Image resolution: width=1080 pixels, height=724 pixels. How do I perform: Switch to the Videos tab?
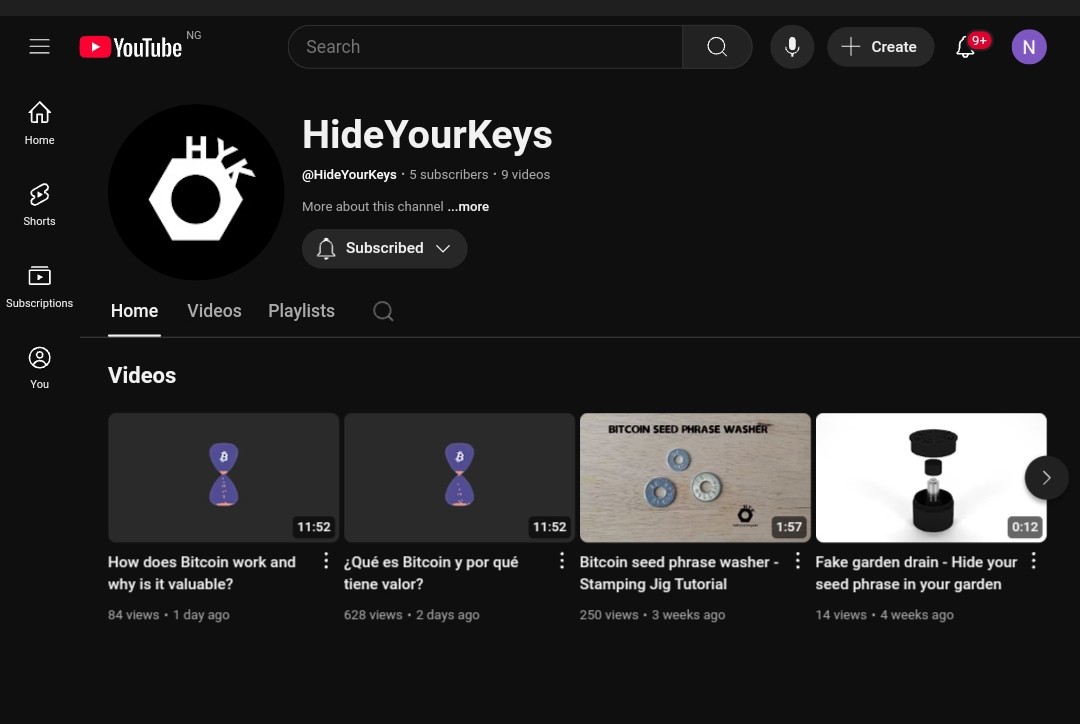click(x=214, y=311)
